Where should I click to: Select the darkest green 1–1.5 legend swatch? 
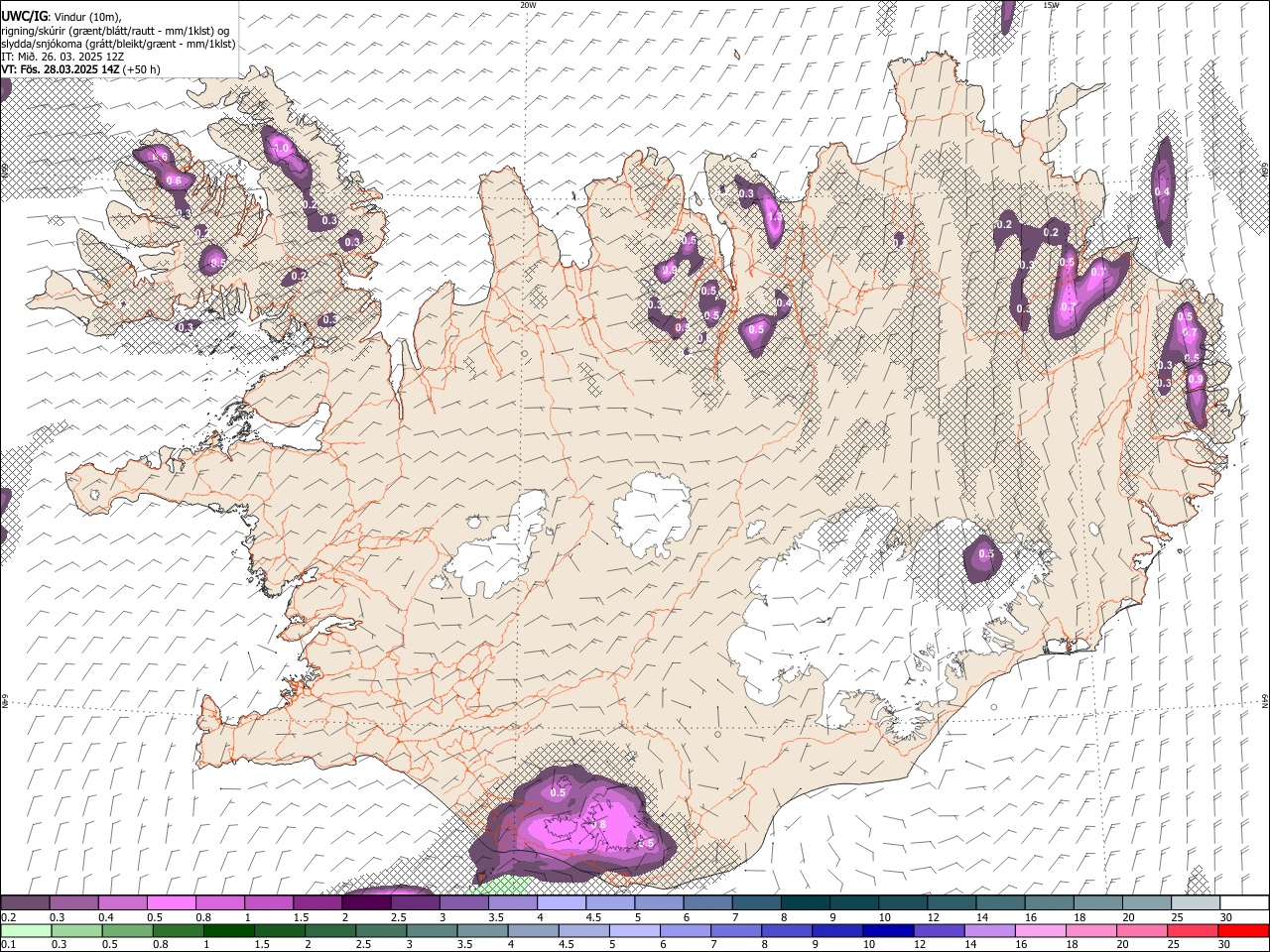[x=229, y=931]
